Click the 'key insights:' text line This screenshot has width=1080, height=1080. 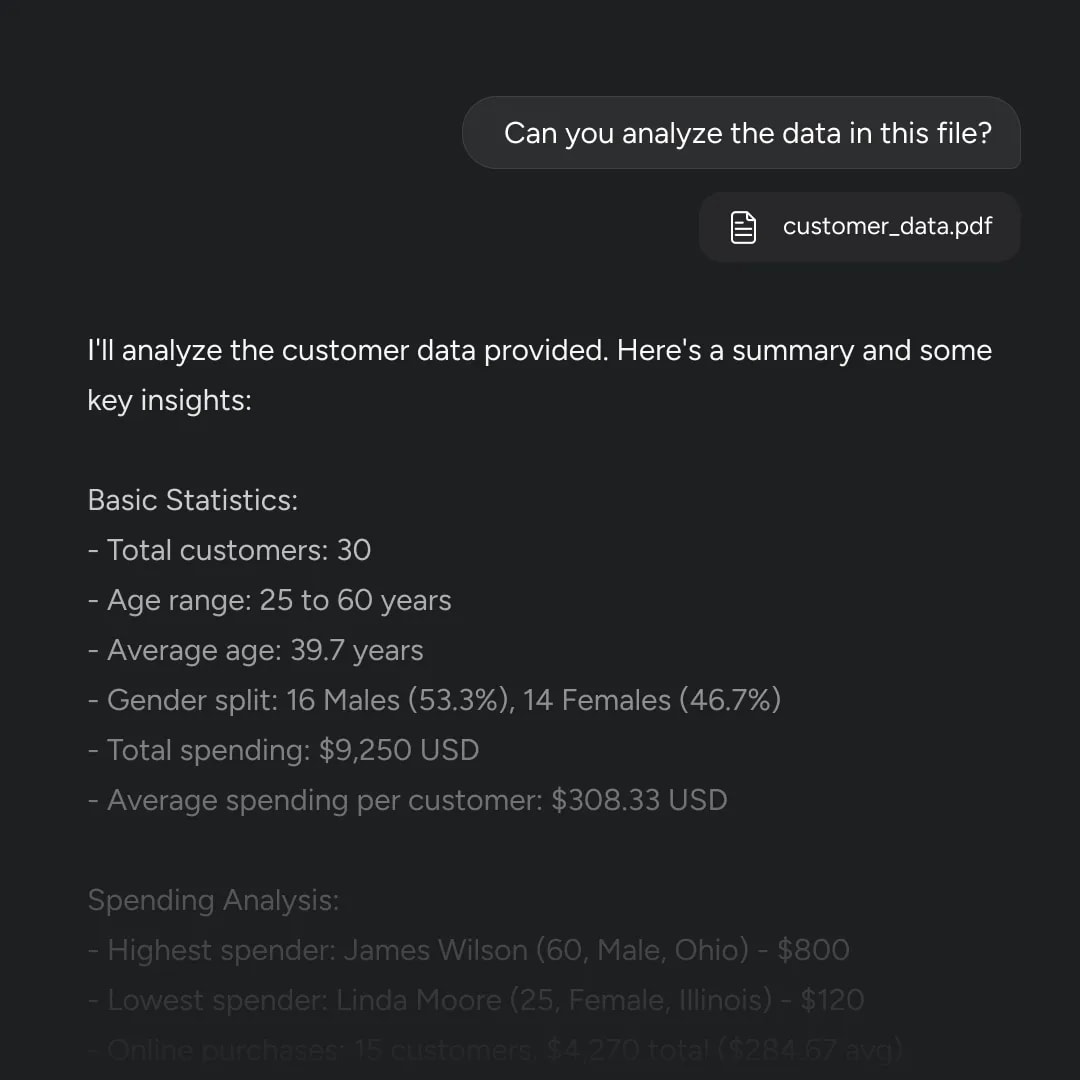coord(169,401)
